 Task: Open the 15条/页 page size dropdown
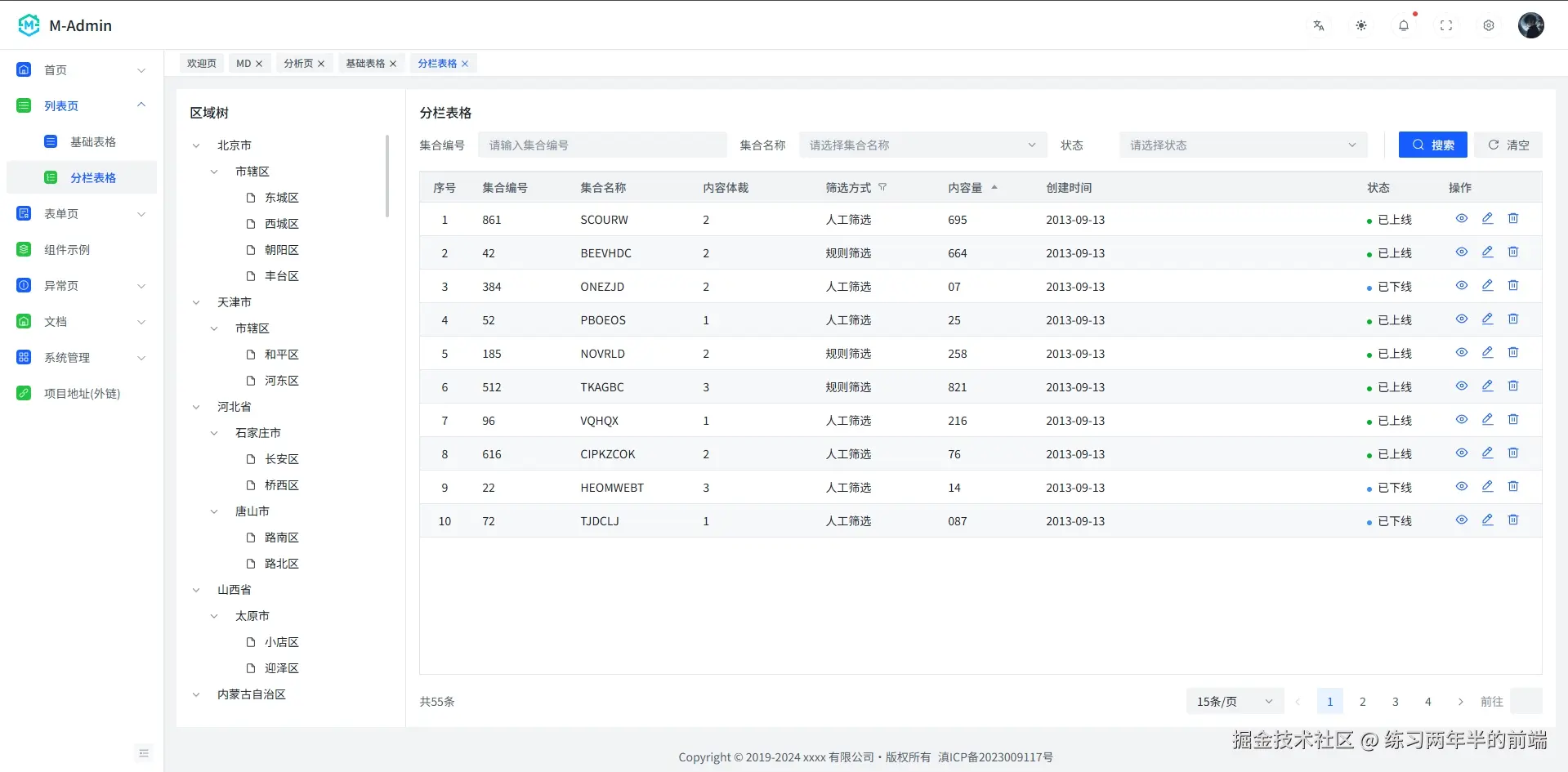pyautogui.click(x=1233, y=701)
